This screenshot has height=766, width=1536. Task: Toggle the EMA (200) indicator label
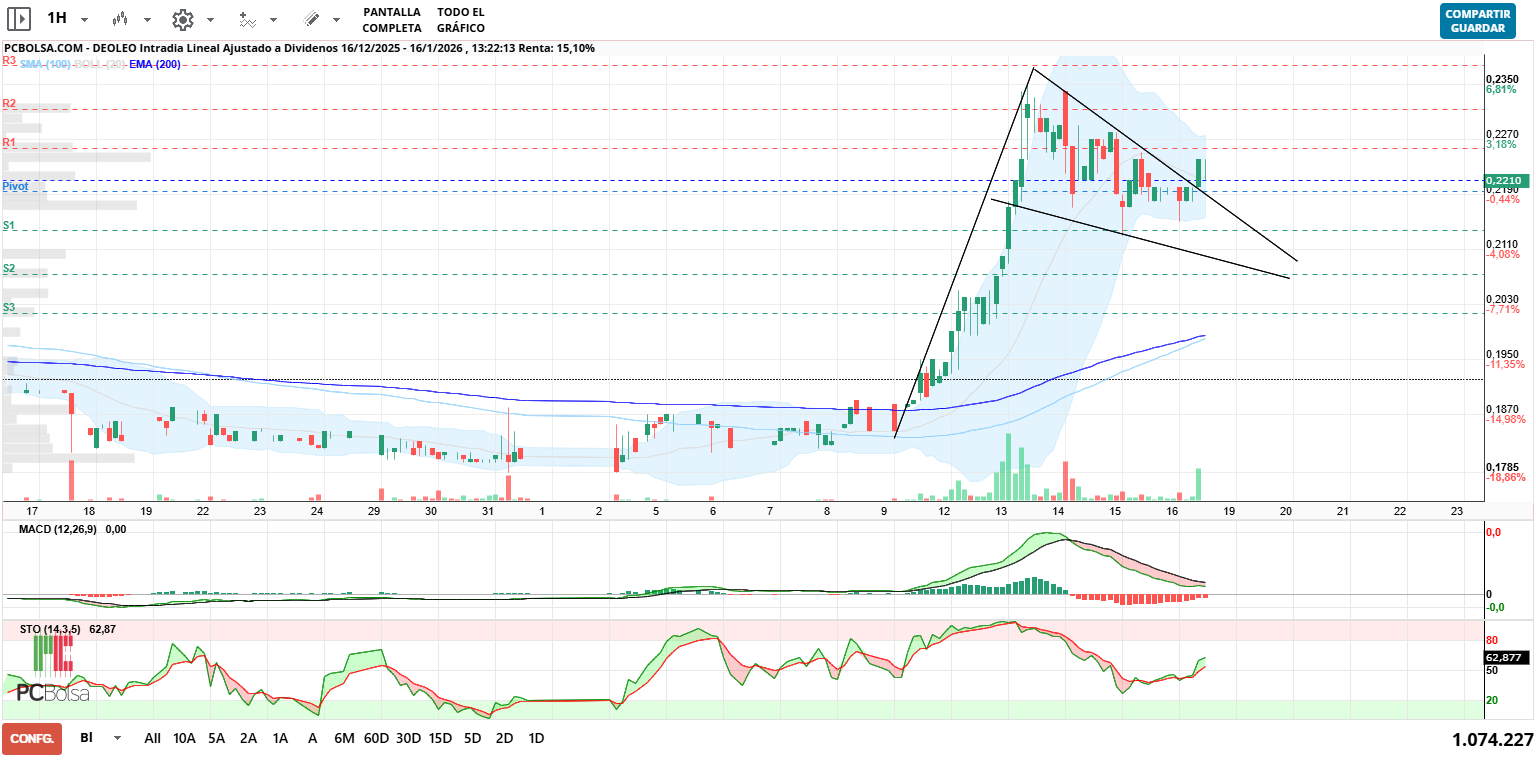[155, 64]
